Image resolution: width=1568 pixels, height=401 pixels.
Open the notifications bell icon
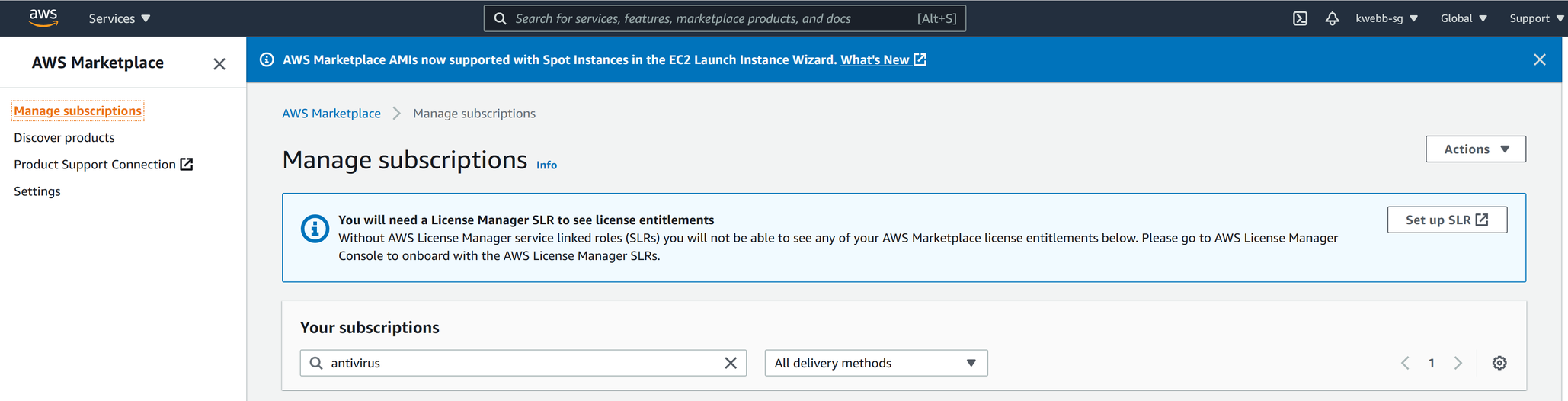click(1332, 18)
